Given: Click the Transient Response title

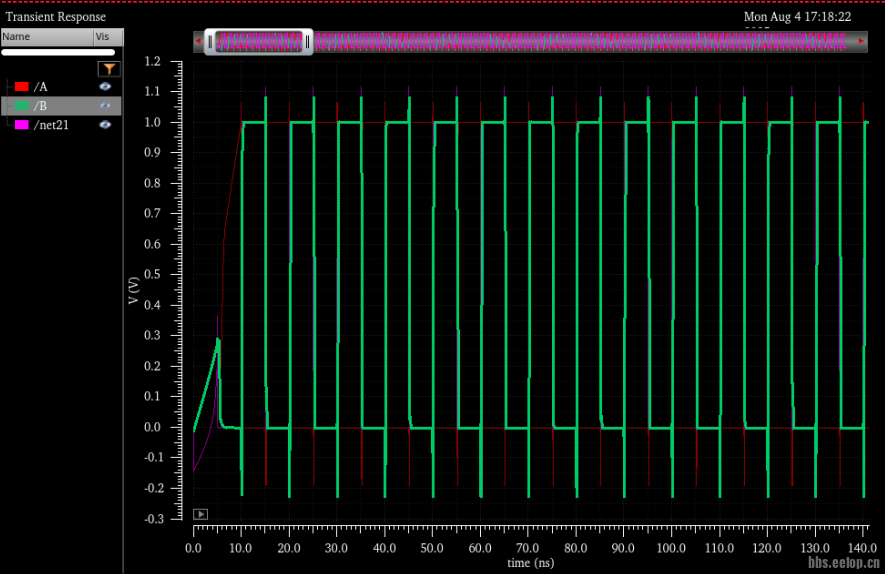Looking at the screenshot, I should pyautogui.click(x=56, y=17).
